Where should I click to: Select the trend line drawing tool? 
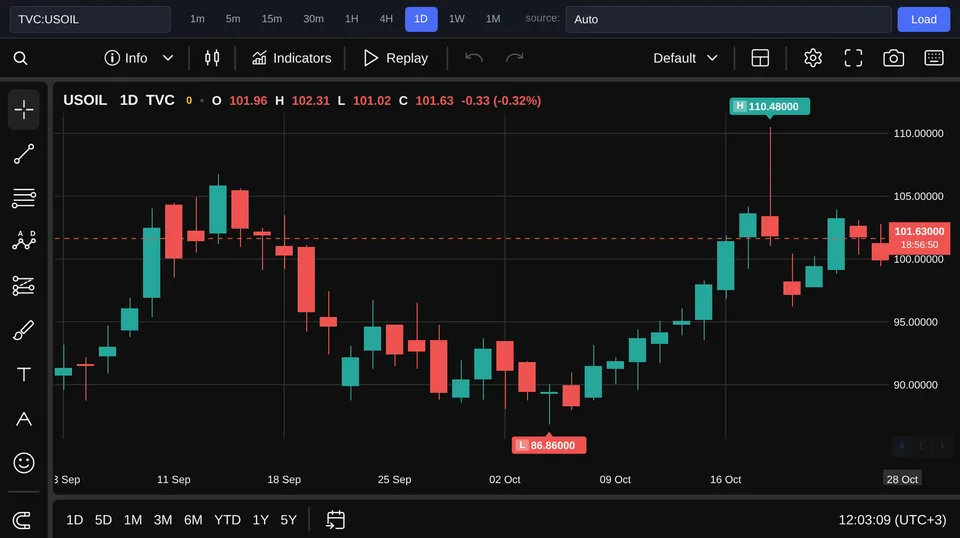[24, 154]
